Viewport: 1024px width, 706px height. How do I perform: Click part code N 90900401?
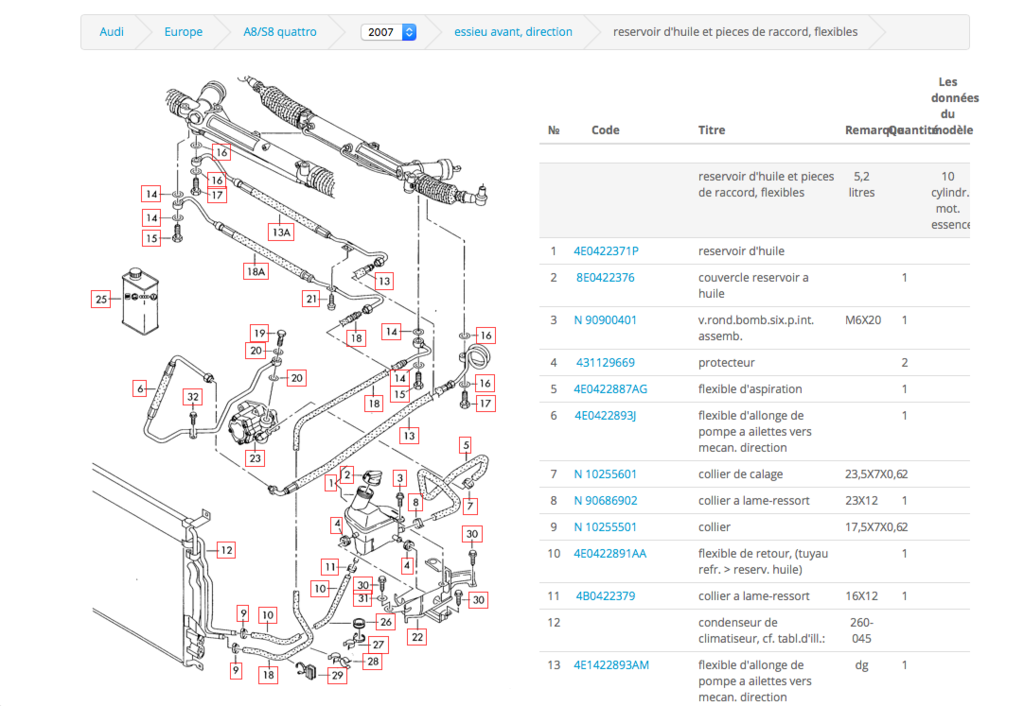(x=605, y=320)
